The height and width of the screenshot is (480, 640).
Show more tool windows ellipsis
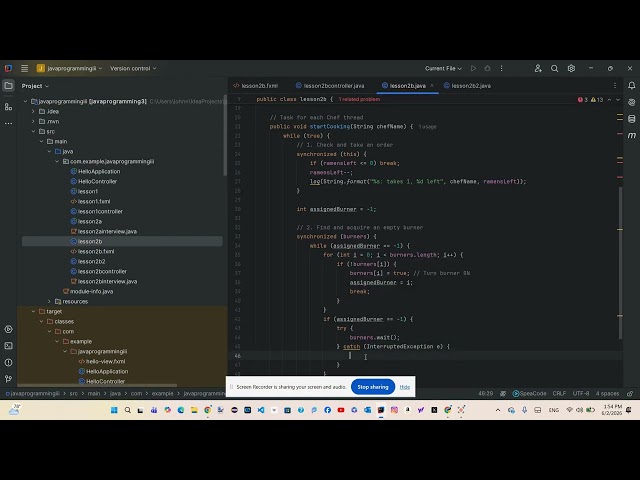point(9,123)
